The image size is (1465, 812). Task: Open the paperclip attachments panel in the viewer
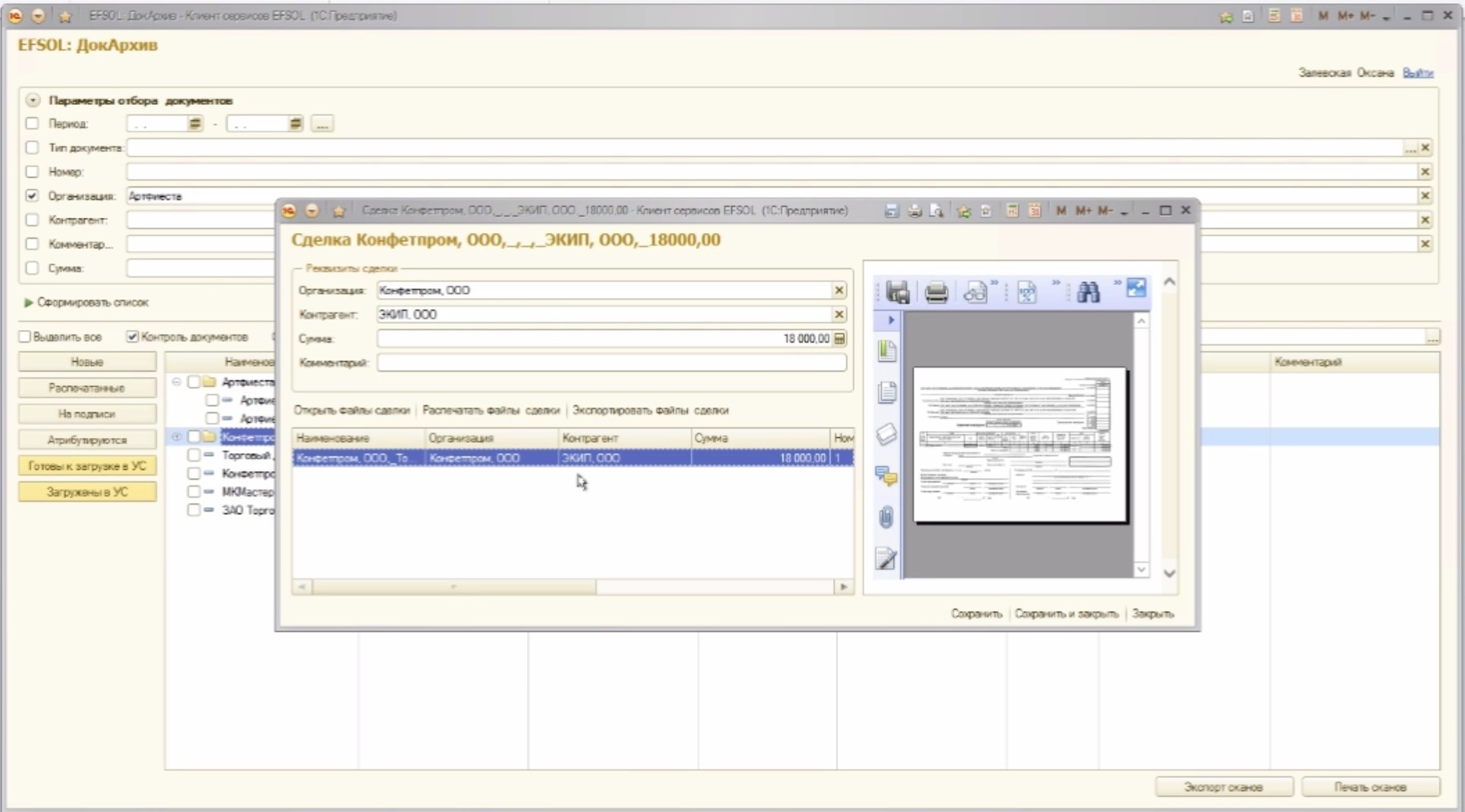[x=886, y=517]
